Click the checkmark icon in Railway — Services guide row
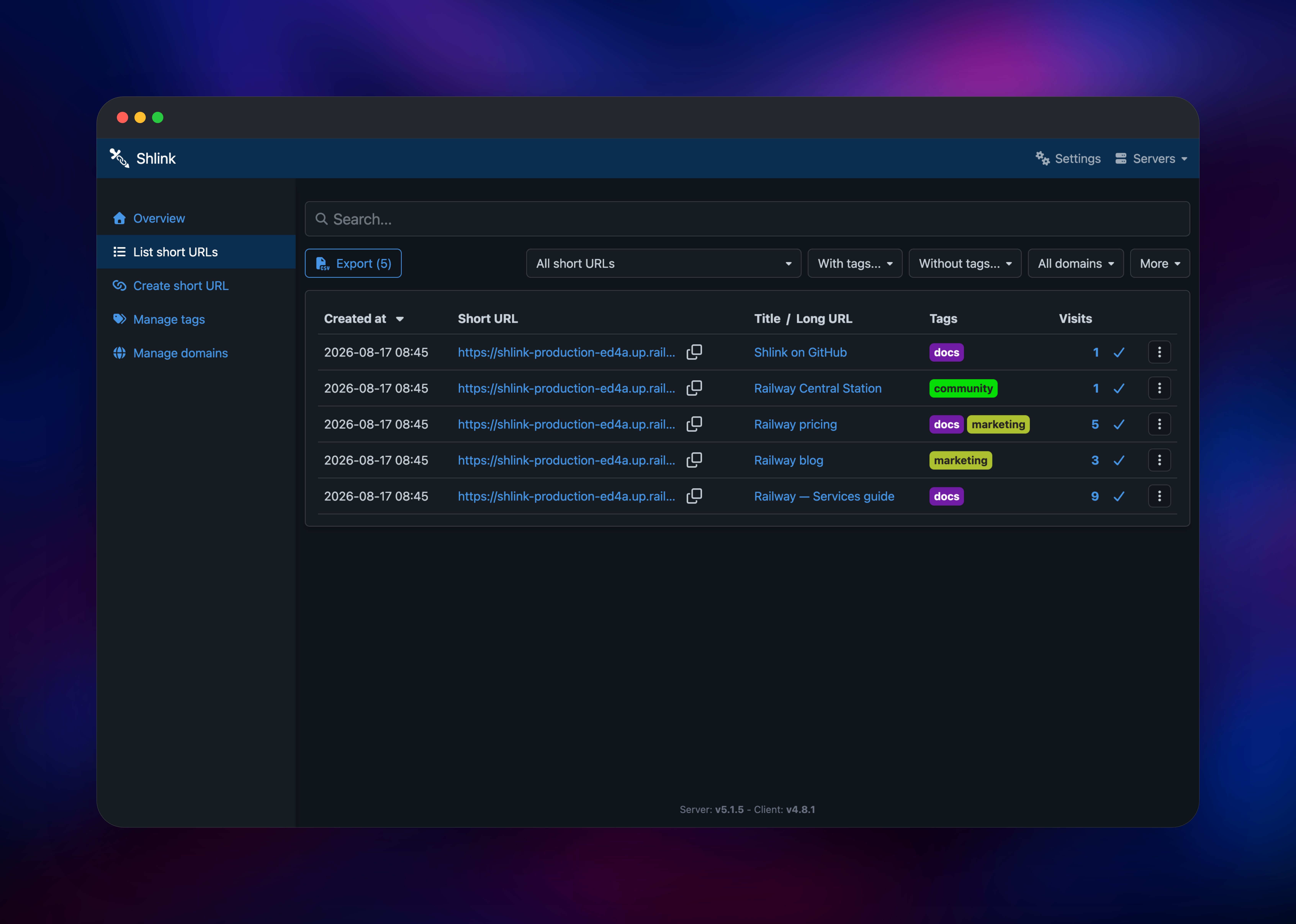 [x=1119, y=497]
